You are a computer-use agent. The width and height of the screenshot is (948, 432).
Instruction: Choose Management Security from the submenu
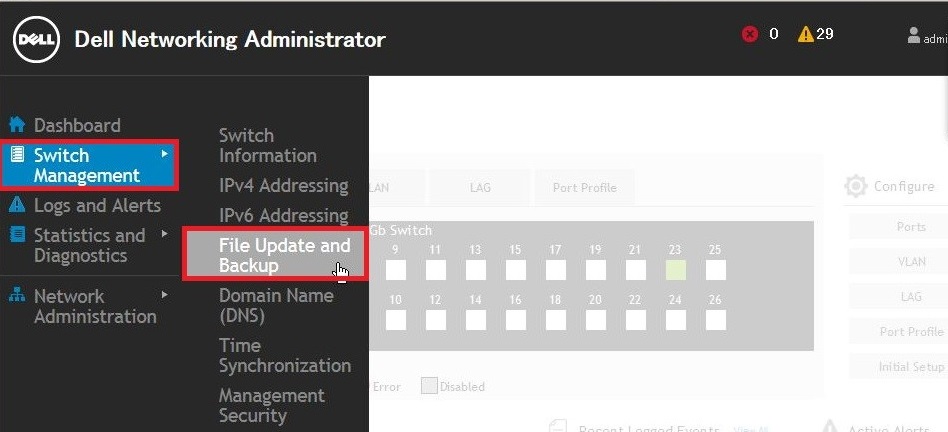[271, 405]
